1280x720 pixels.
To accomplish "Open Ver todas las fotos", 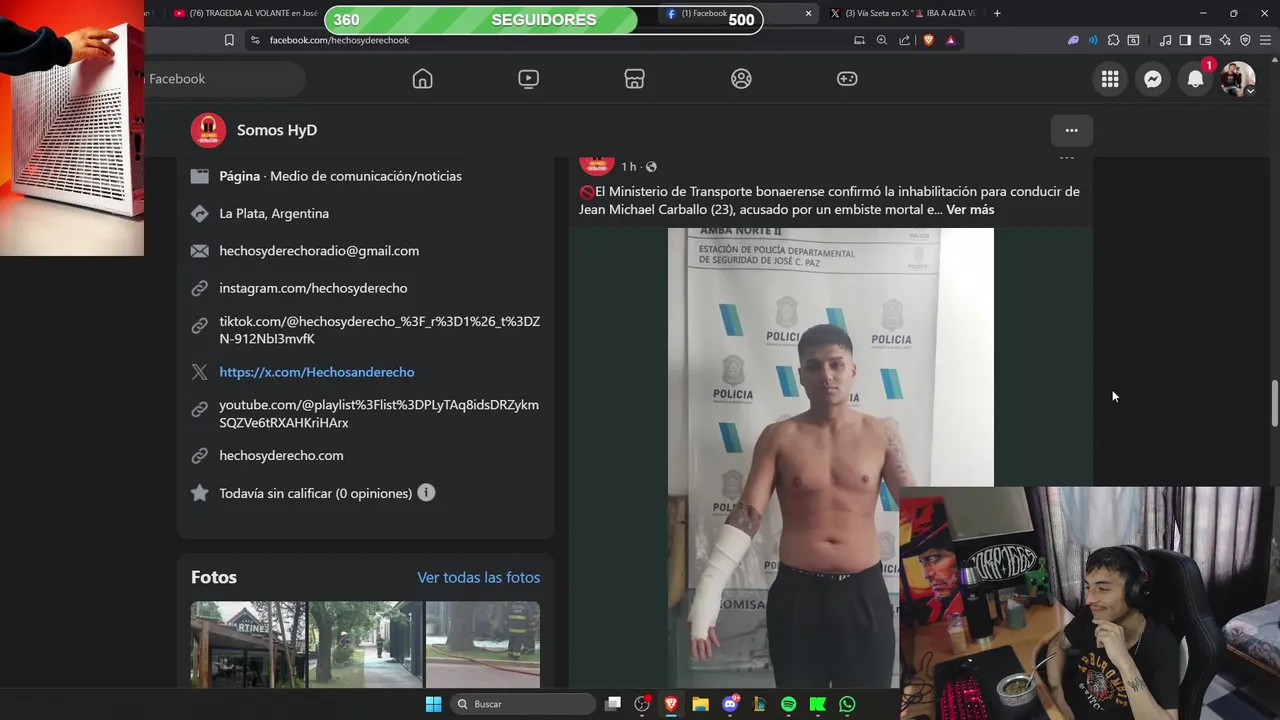I will (x=478, y=577).
